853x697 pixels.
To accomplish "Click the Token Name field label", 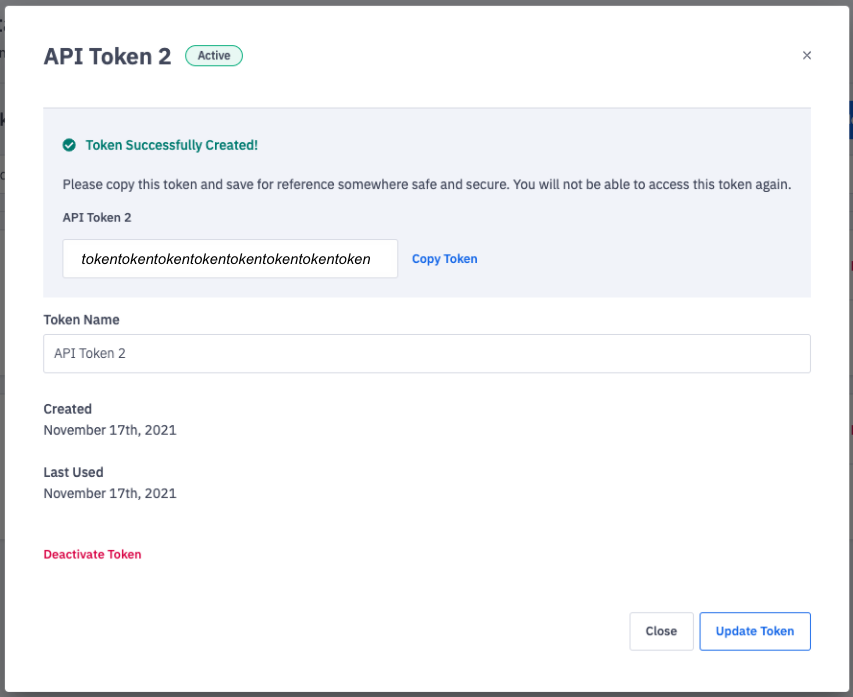I will coord(81,320).
